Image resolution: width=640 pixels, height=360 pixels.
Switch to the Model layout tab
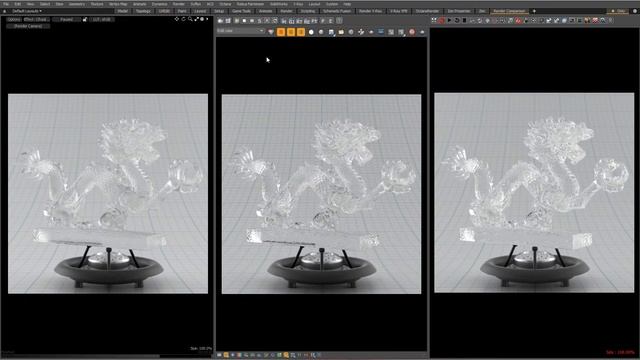(x=122, y=11)
